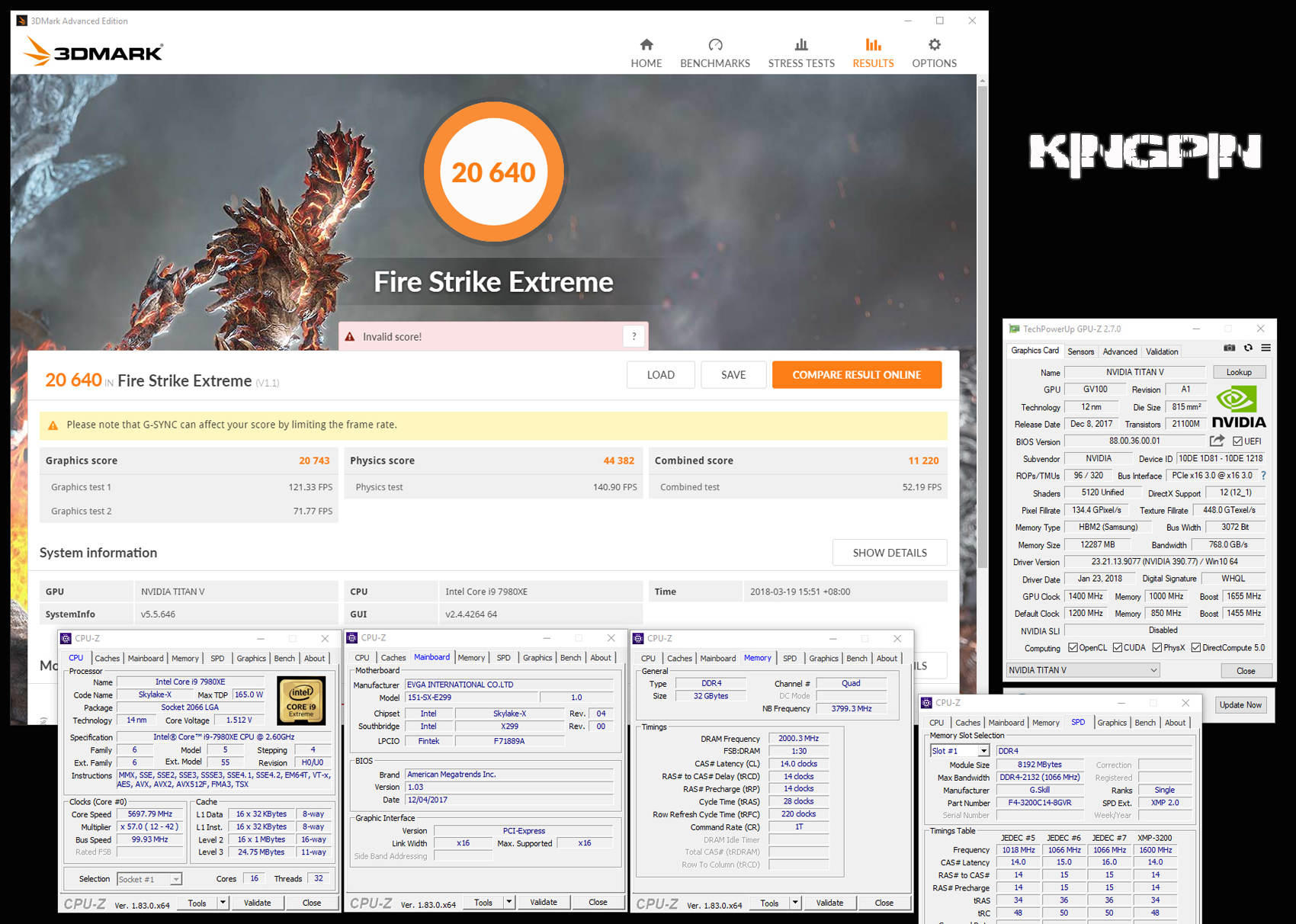This screenshot has width=1296, height=924.
Task: Open Bench tab in the CPU-Z SPD window
Action: pyautogui.click(x=1145, y=722)
